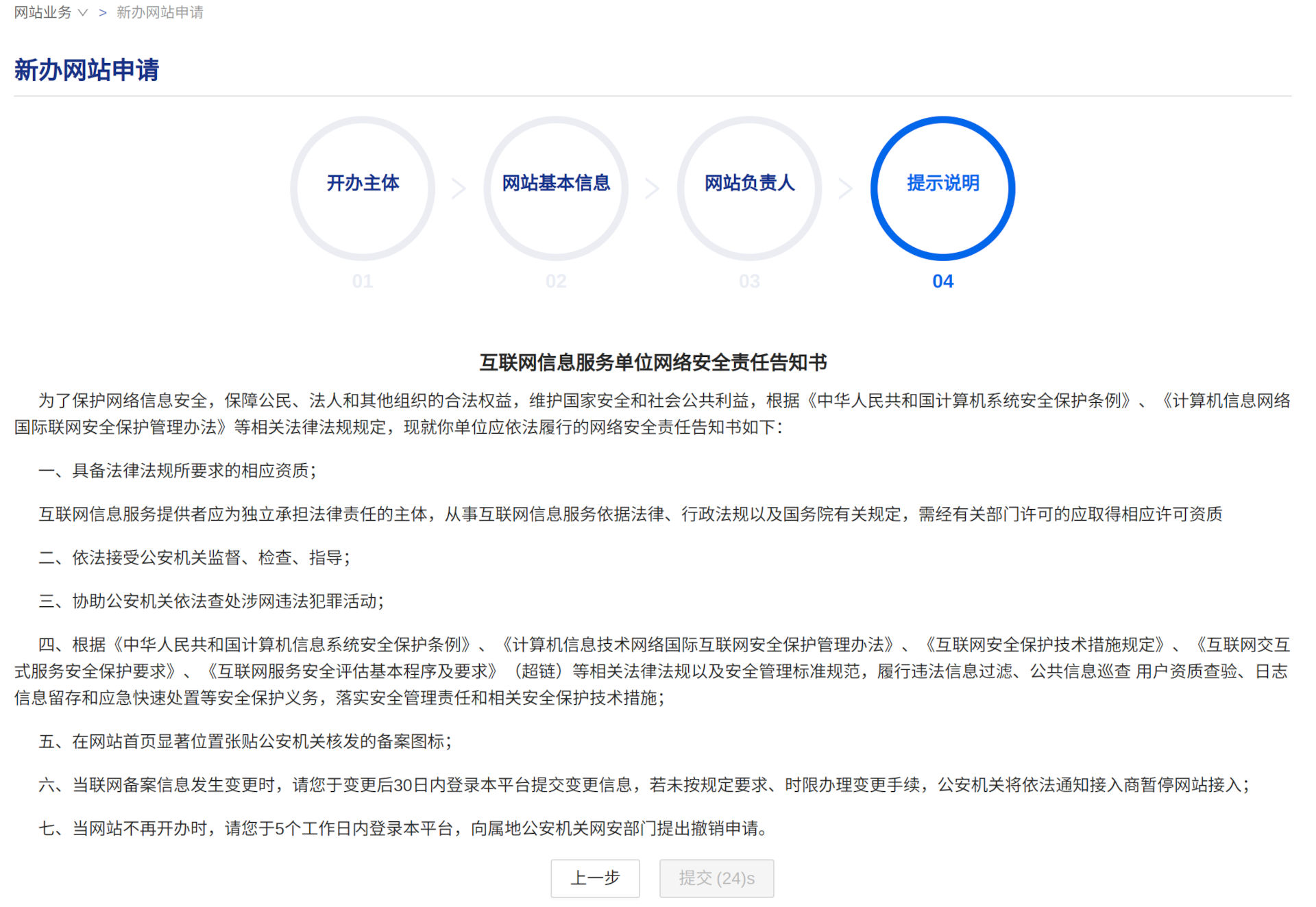Select step circle 网站基本信息

point(556,186)
